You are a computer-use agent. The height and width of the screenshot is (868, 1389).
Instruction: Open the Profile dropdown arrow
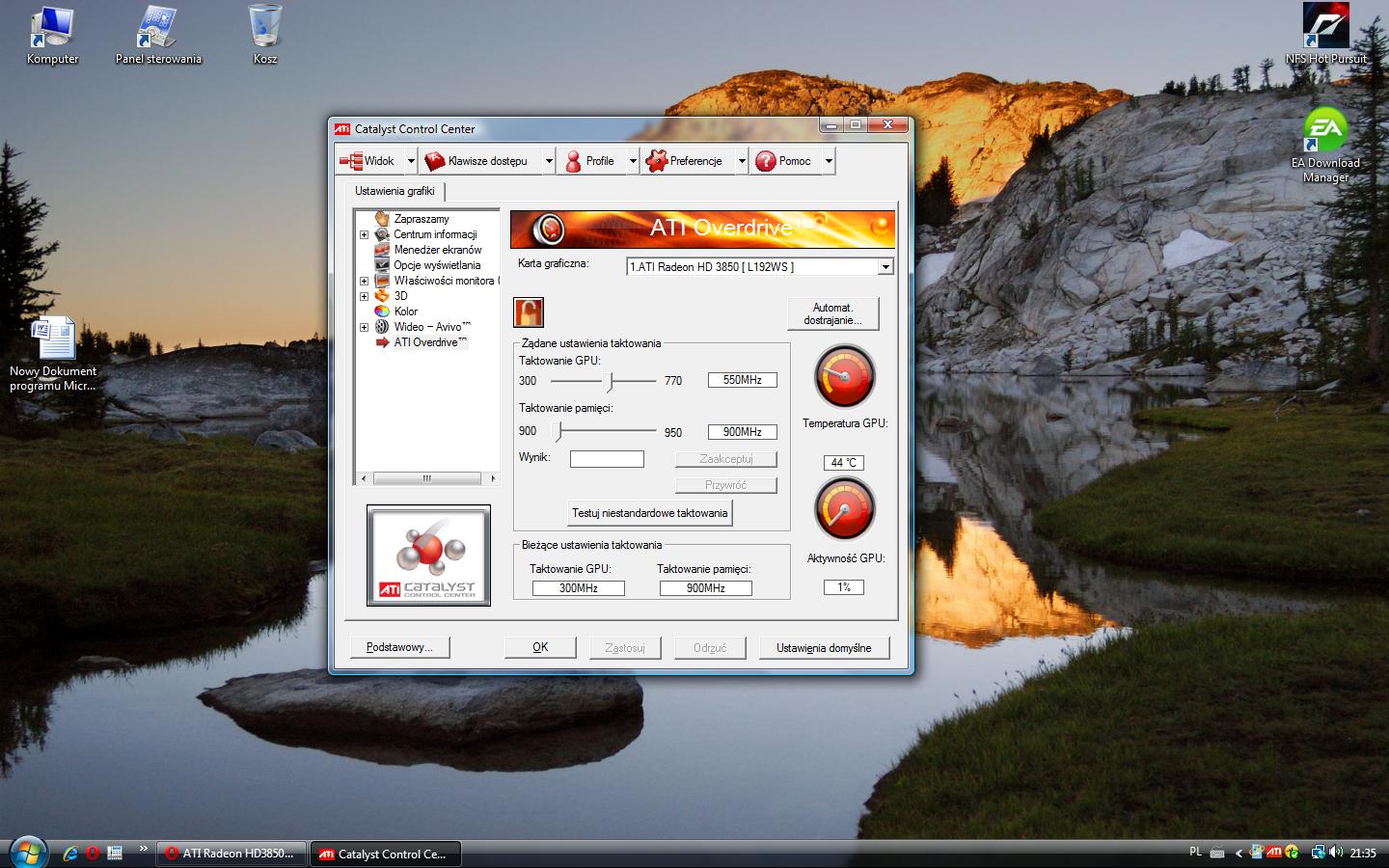pyautogui.click(x=633, y=161)
